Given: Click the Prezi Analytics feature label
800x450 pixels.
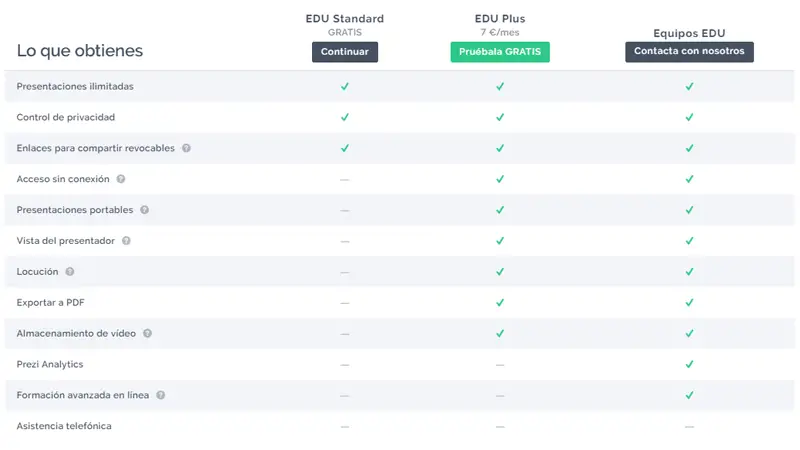Looking at the screenshot, I should click(50, 364).
